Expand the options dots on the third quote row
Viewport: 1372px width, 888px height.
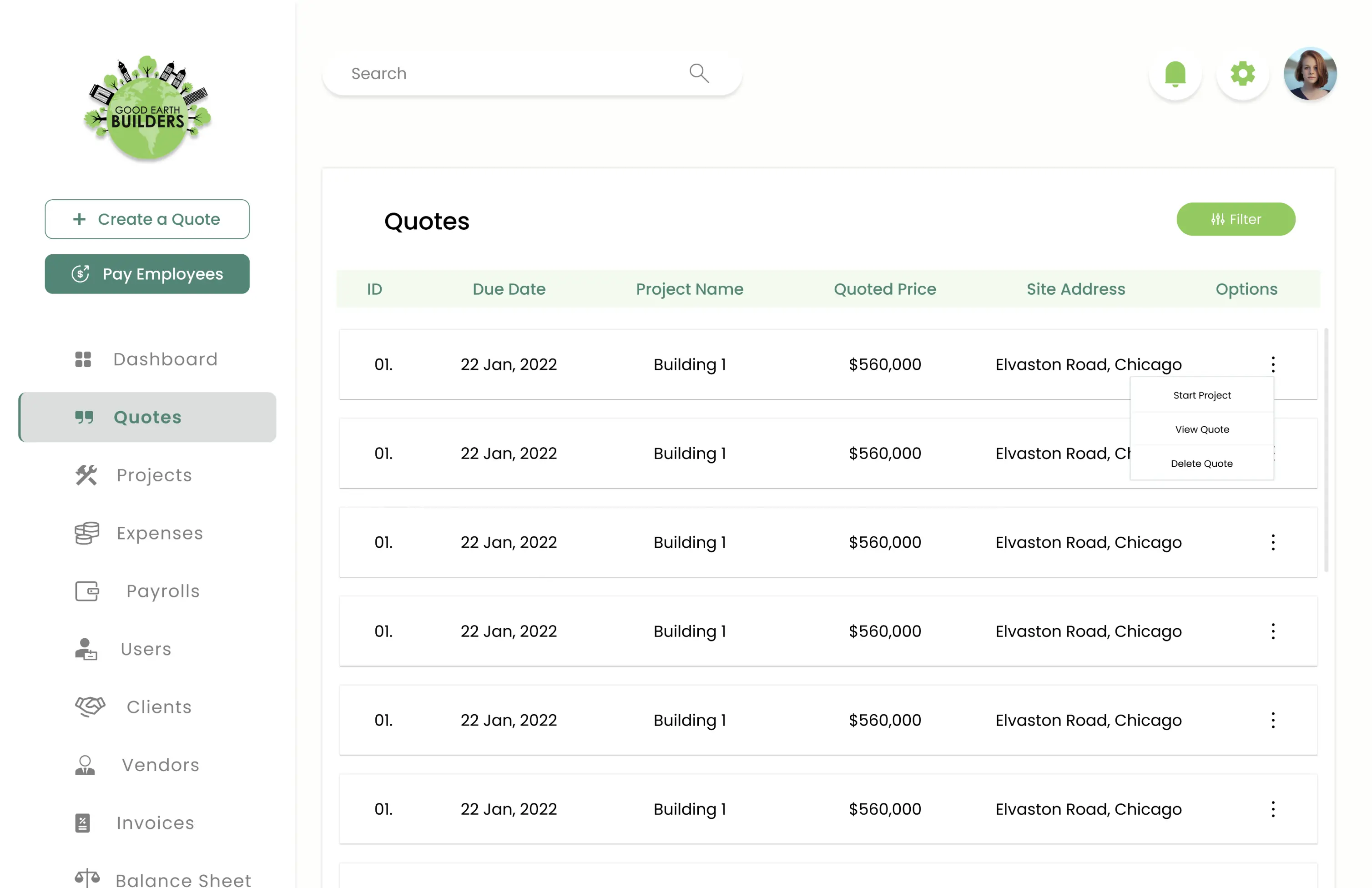[1273, 542]
